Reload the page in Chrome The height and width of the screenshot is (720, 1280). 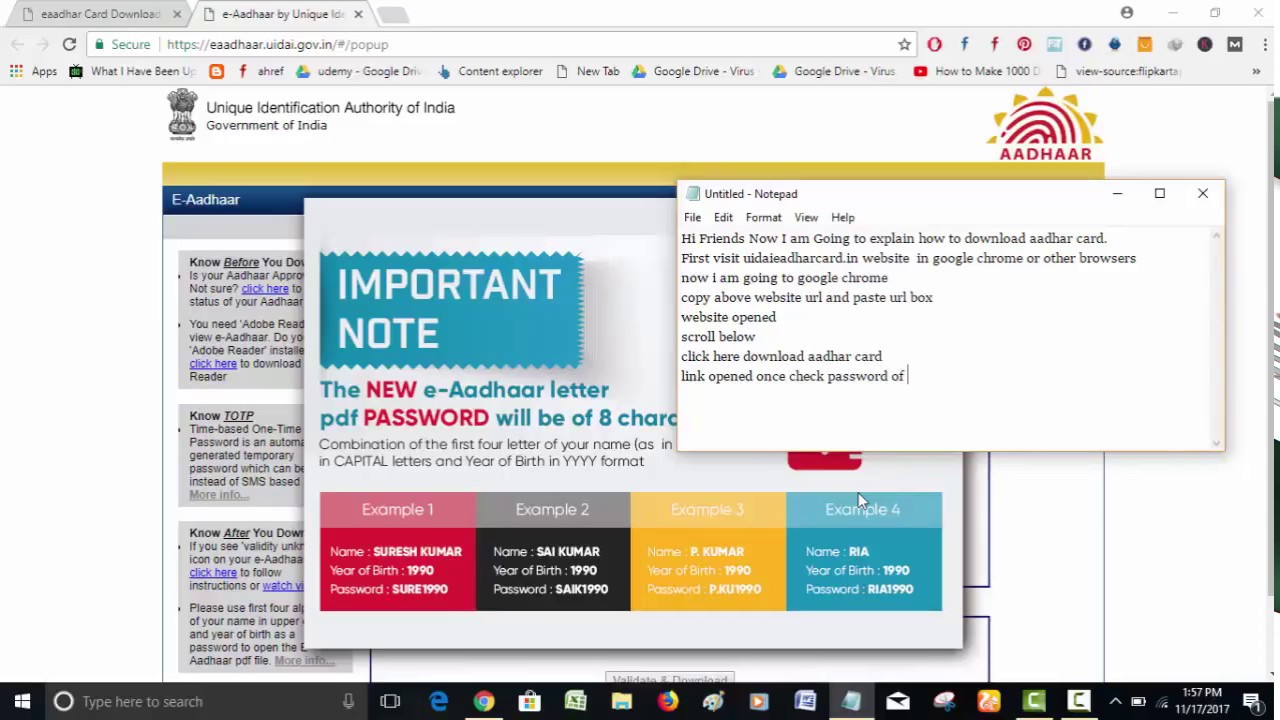(69, 44)
